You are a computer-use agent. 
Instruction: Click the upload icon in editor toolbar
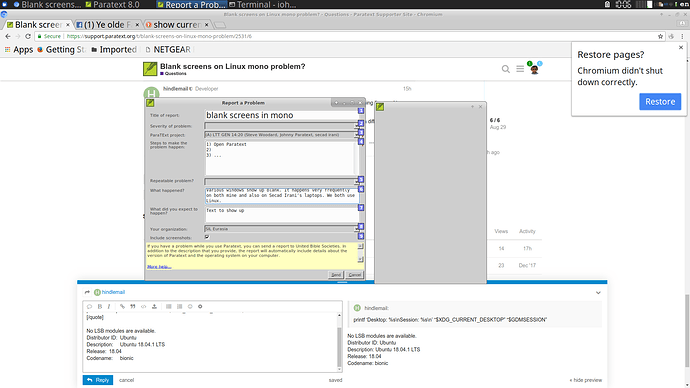(154, 307)
